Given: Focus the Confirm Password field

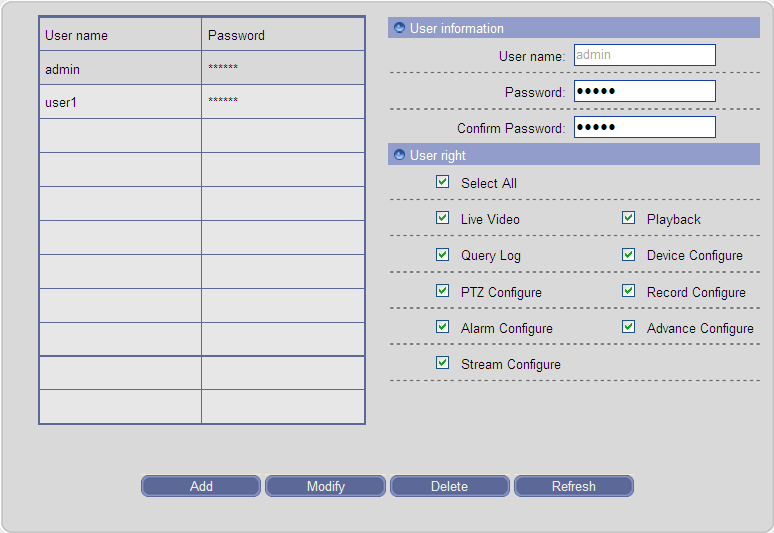Looking at the screenshot, I should point(645,127).
